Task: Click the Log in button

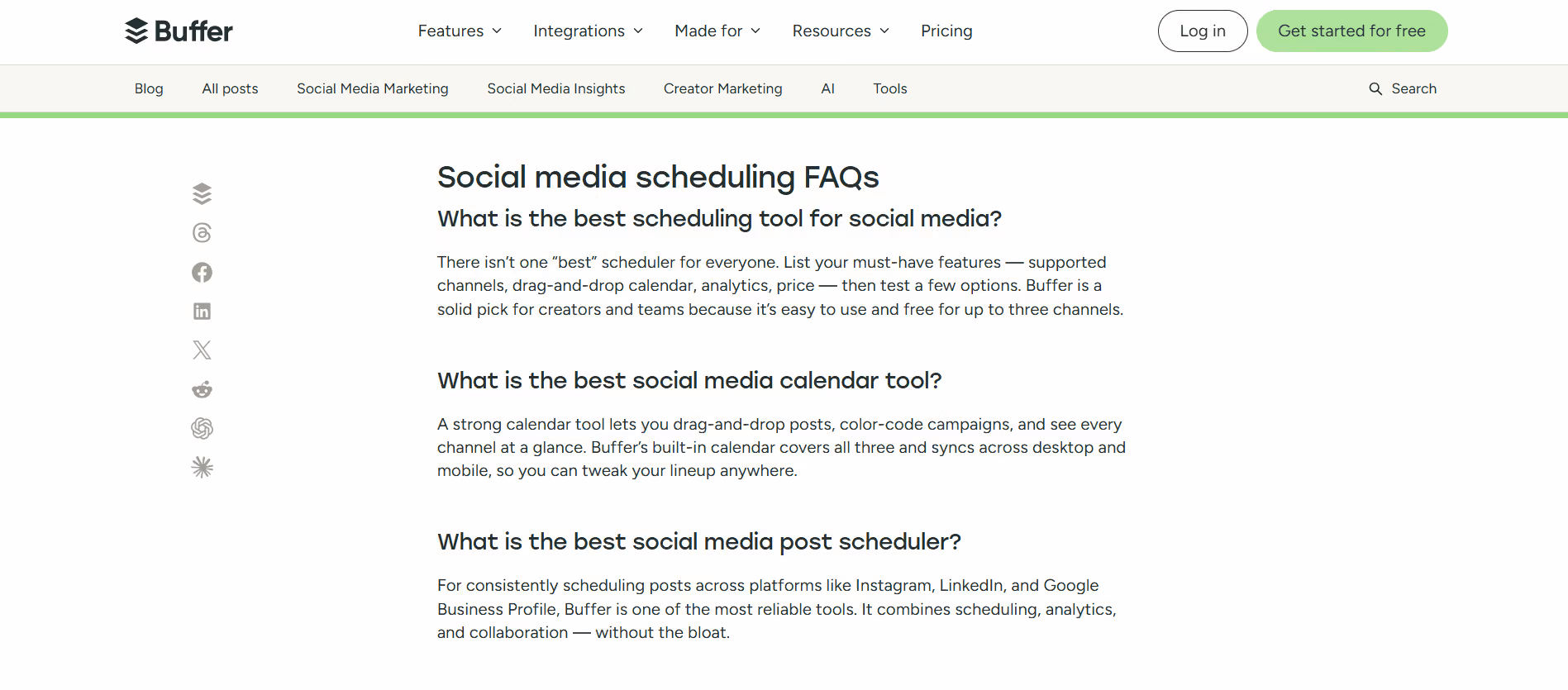Action: pos(1203,31)
